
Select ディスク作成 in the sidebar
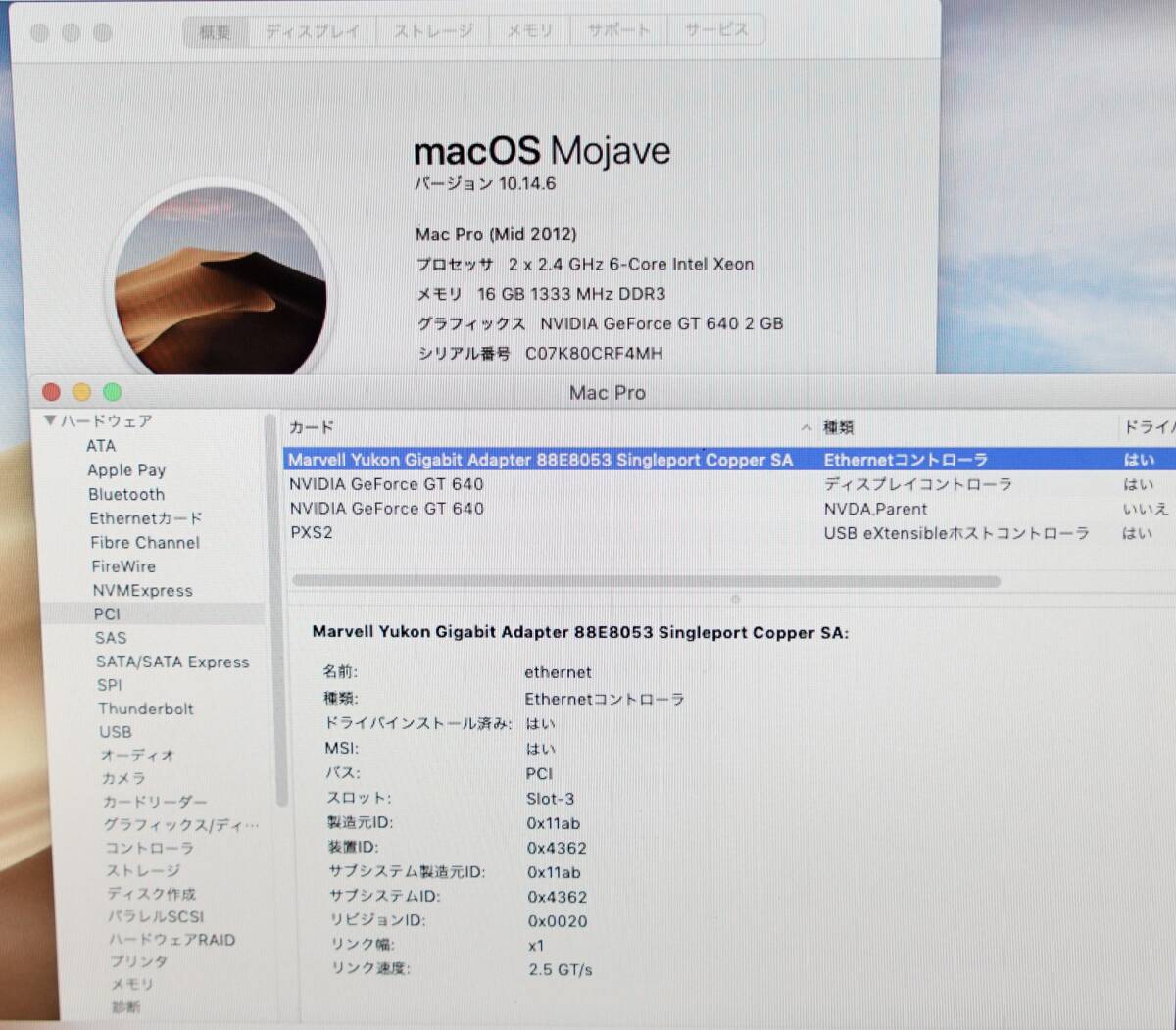click(x=151, y=894)
